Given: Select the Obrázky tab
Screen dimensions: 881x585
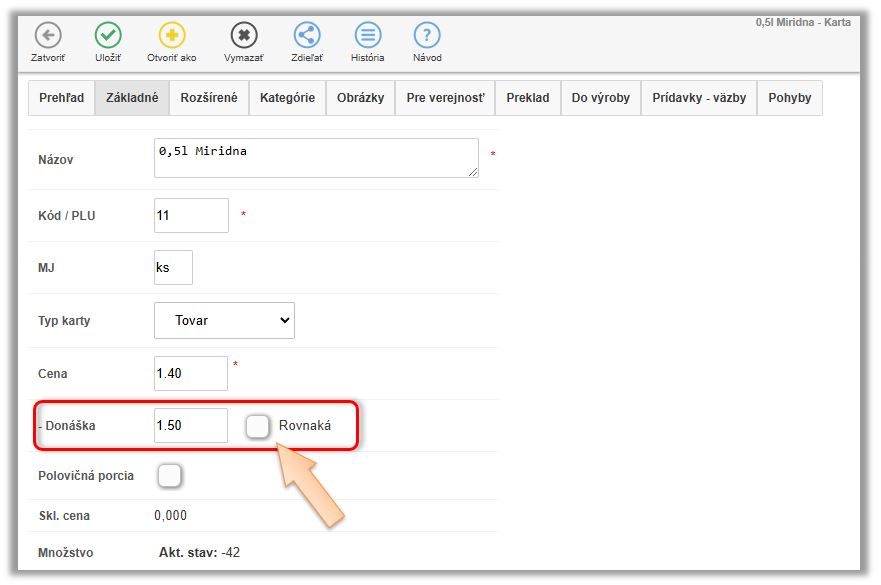Looking at the screenshot, I should click(x=360, y=98).
